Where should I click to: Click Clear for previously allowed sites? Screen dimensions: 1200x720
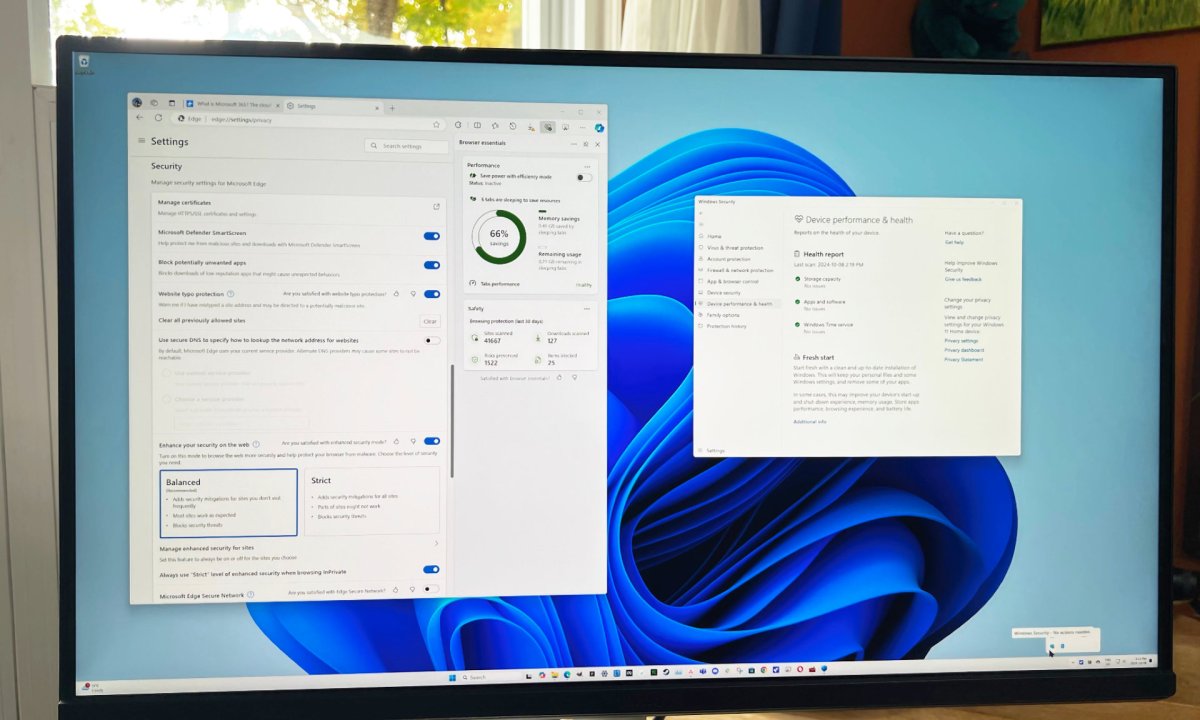[x=429, y=321]
